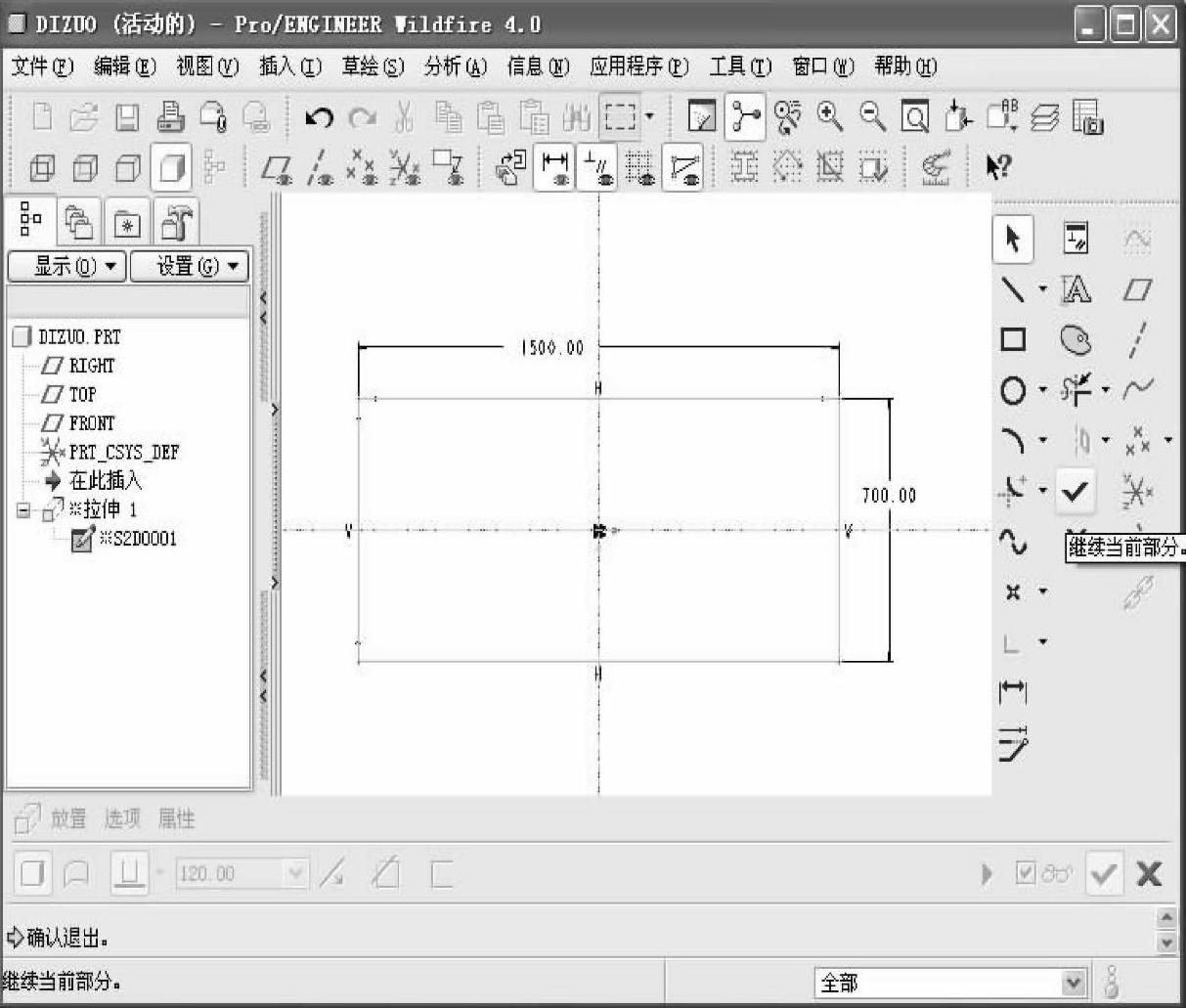Open the 草绘(S) menu
The image size is (1186, 1008).
pyautogui.click(x=373, y=66)
